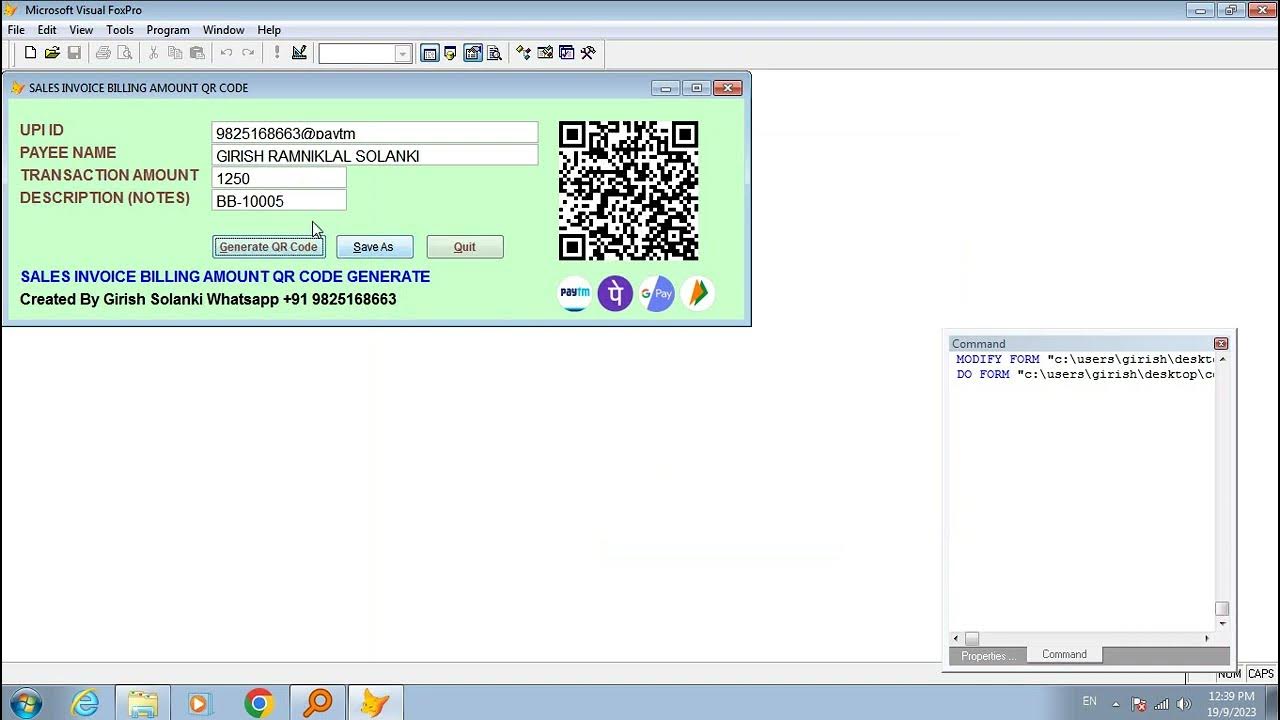The image size is (1280, 720).
Task: Toggle the Data Session window toolbar icon
Action: (450, 53)
